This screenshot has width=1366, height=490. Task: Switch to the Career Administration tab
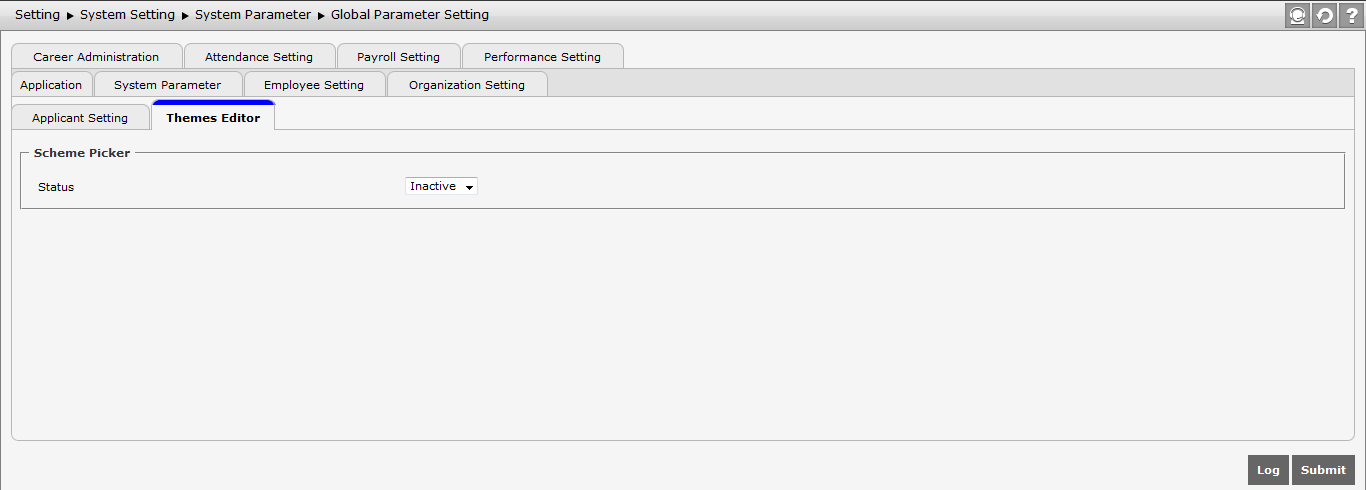(x=96, y=57)
